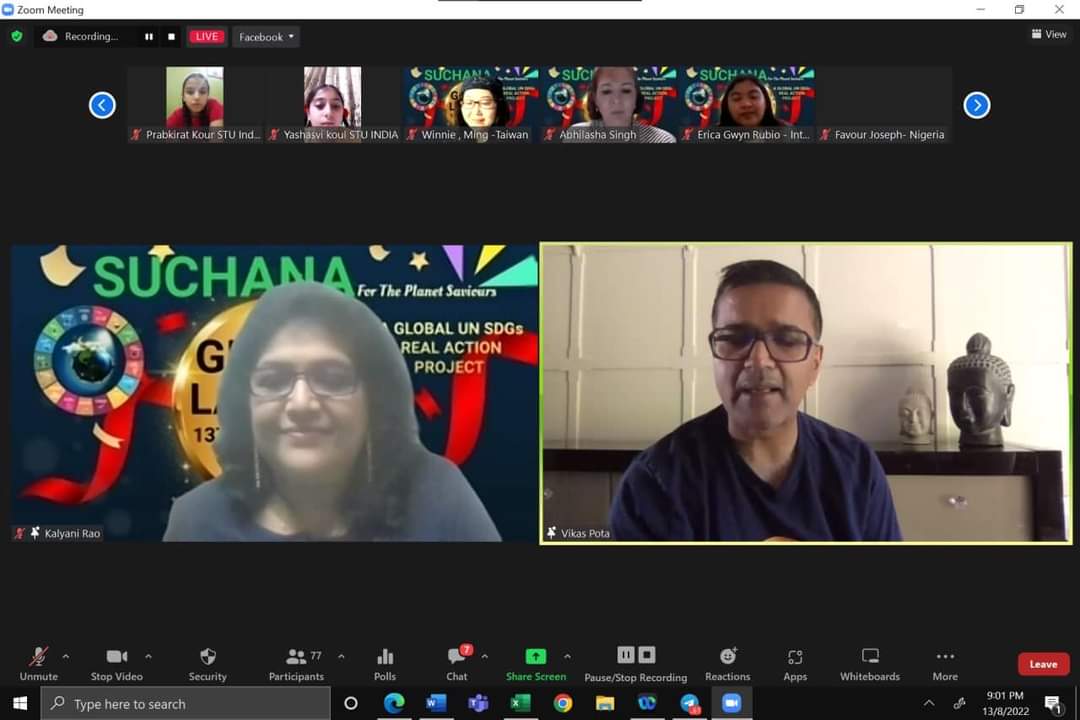Show next participants with right arrow
Viewport: 1080px width, 720px height.
(x=977, y=105)
